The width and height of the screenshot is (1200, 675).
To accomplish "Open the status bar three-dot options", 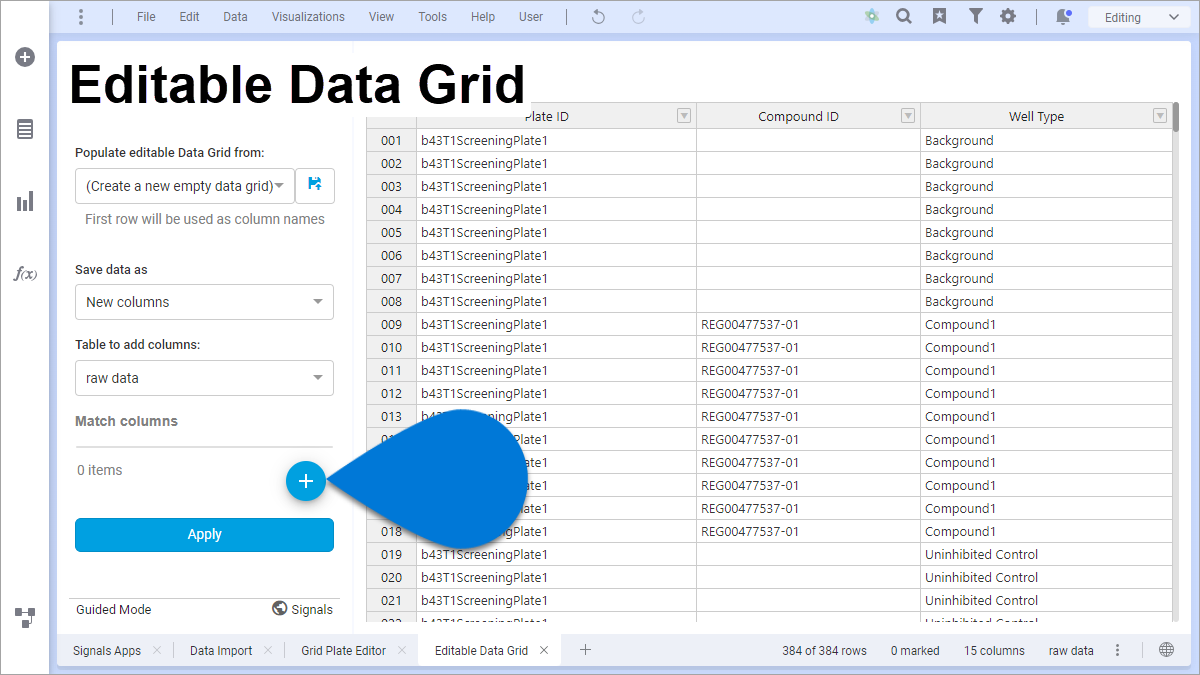I will (x=1118, y=650).
